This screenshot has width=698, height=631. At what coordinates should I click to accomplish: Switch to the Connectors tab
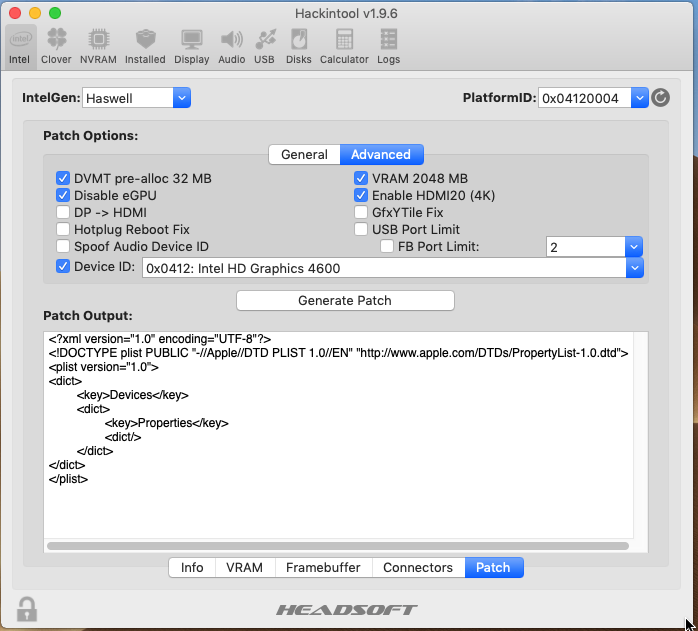tap(418, 567)
